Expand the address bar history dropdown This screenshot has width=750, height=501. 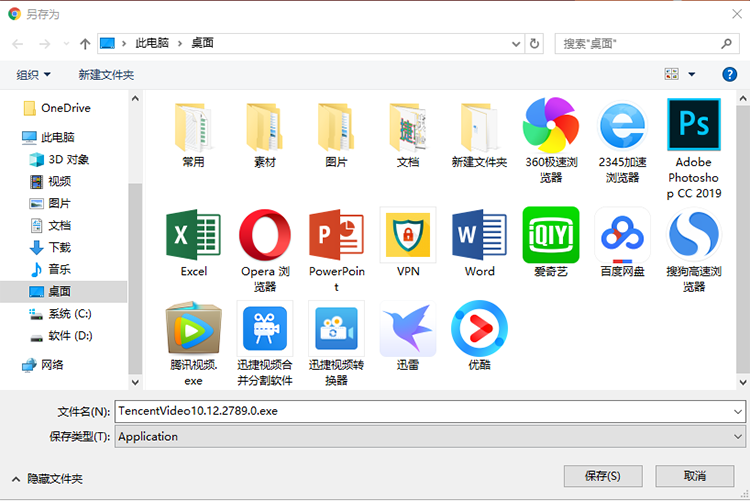(516, 44)
